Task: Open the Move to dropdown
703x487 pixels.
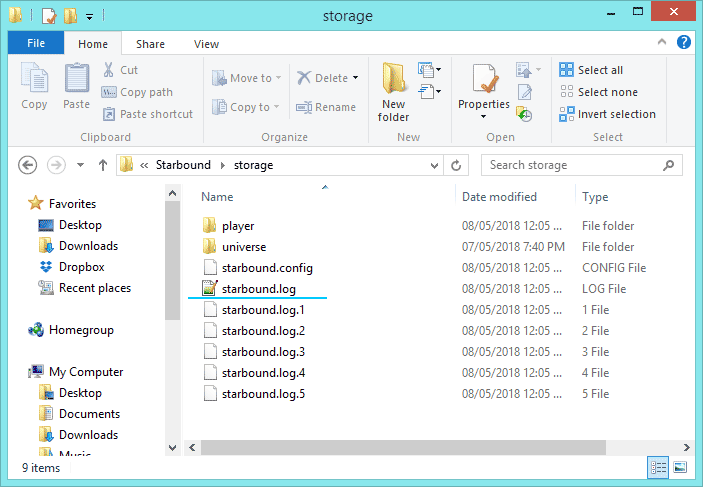Action: pyautogui.click(x=247, y=78)
